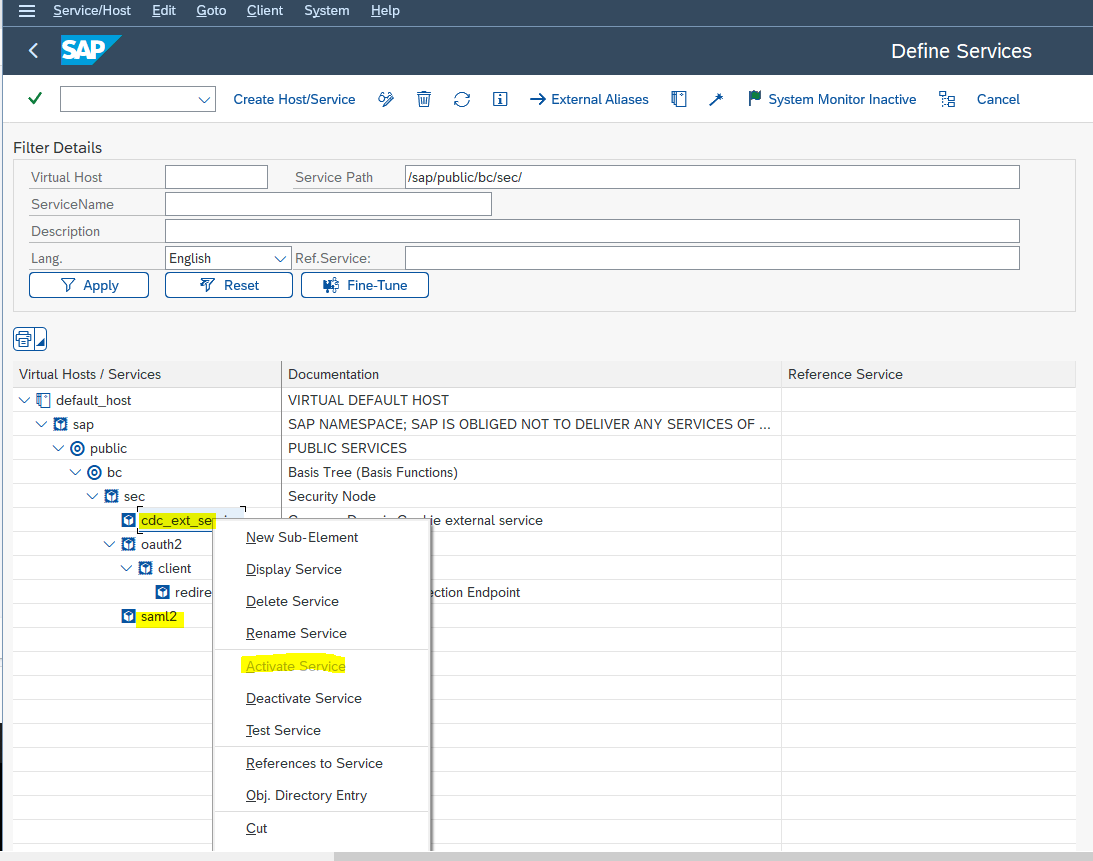Click the green checkmark Enter icon
Viewport: 1093px width, 861px height.
click(35, 98)
